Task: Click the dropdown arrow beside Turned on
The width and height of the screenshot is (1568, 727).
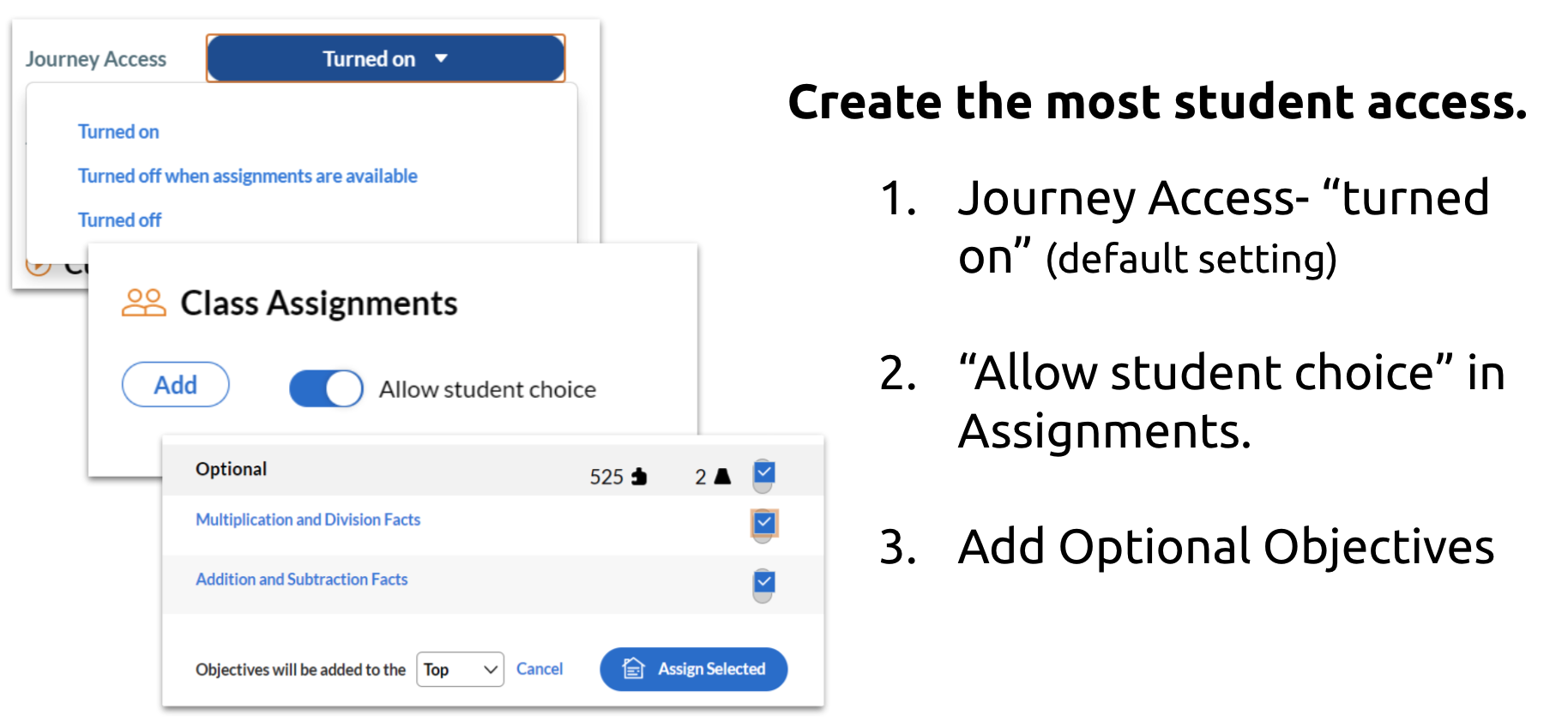Action: point(441,58)
